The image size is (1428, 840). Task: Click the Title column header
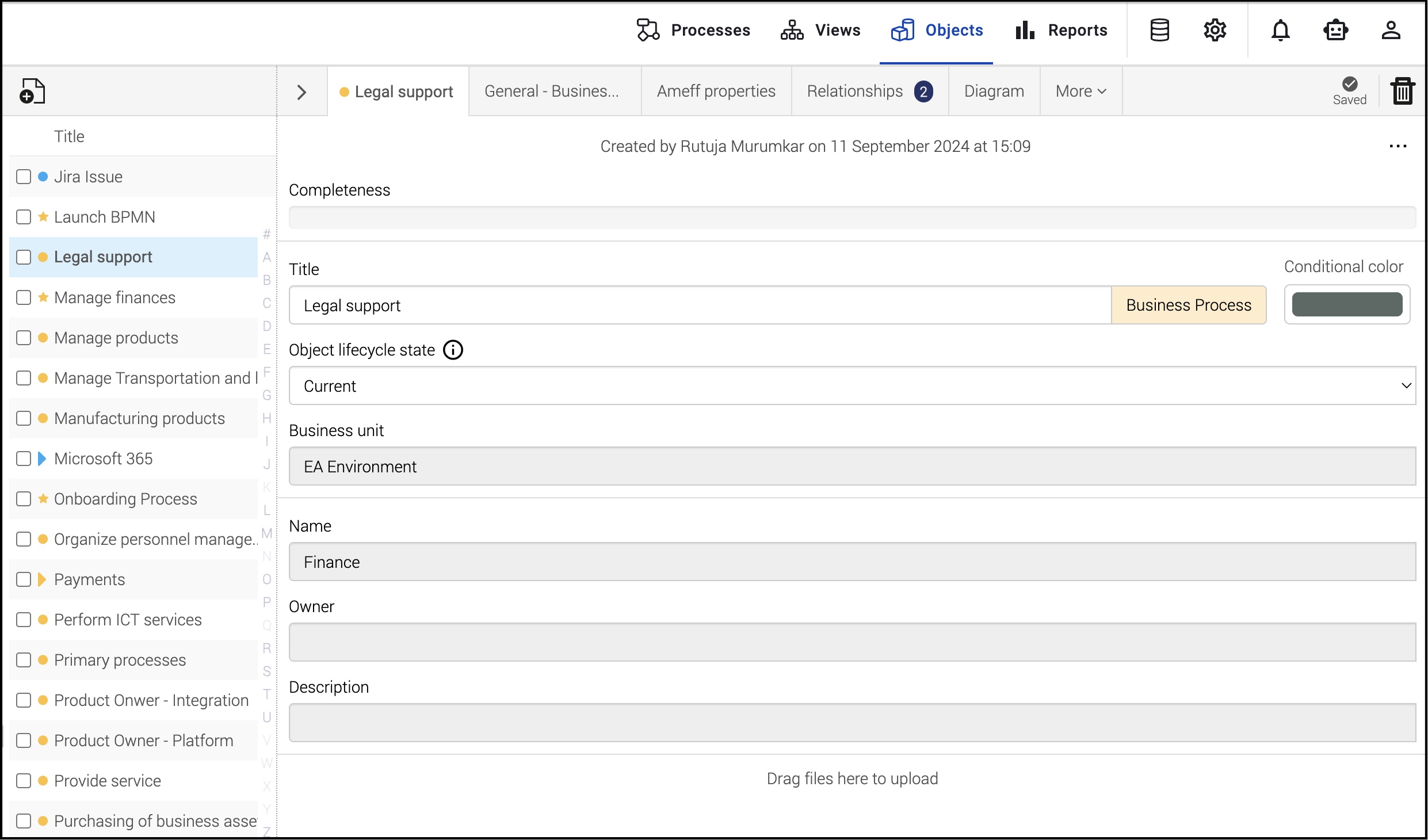pyautogui.click(x=69, y=136)
